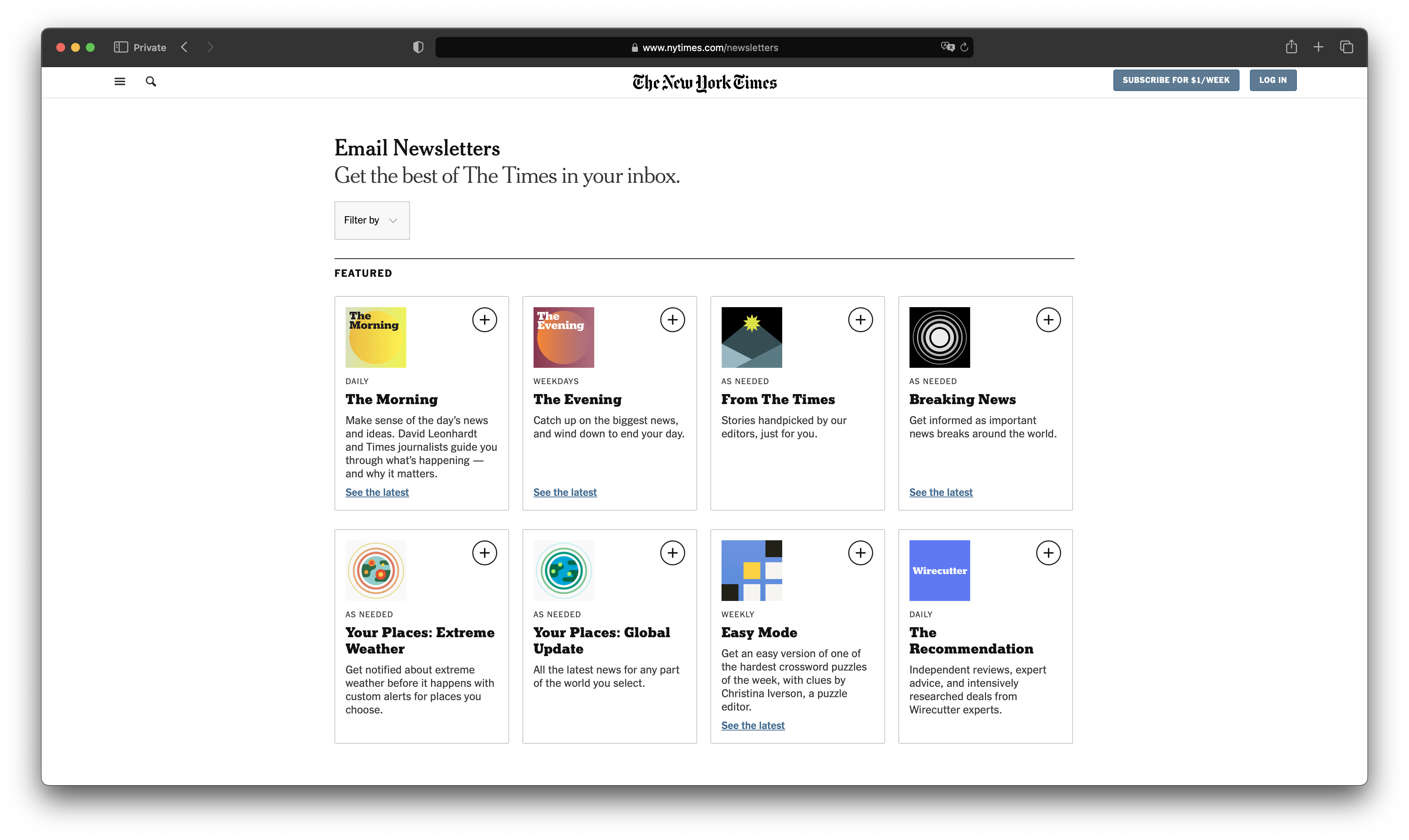Click the WEEKLY label on Easy Mode
This screenshot has width=1409, height=840.
pos(737,615)
